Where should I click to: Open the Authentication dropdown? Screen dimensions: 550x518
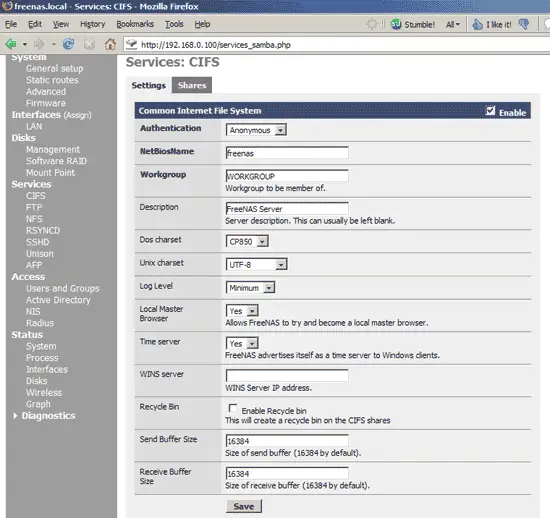tap(256, 130)
